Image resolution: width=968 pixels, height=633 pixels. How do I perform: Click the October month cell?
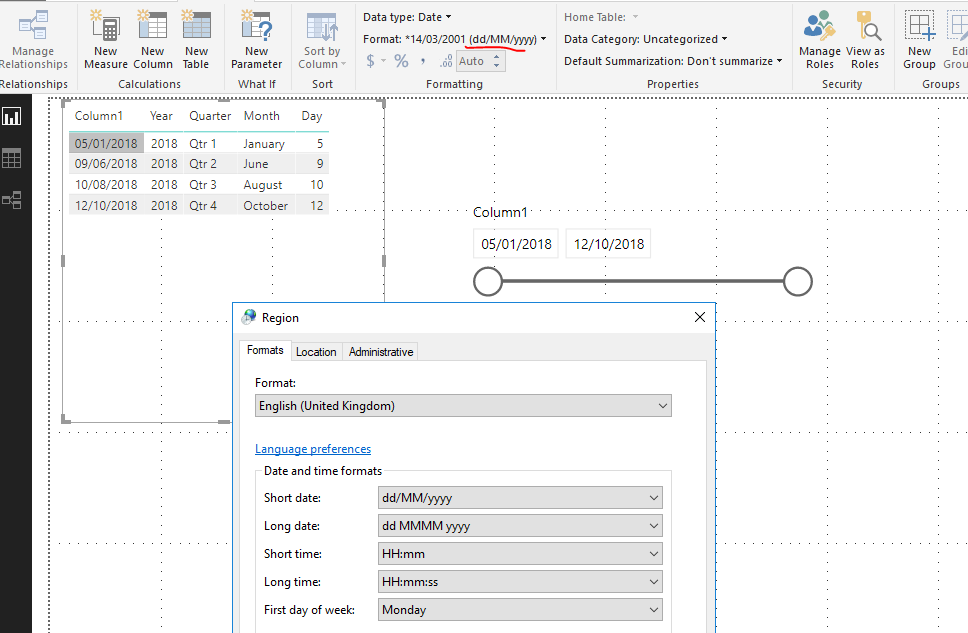265,206
